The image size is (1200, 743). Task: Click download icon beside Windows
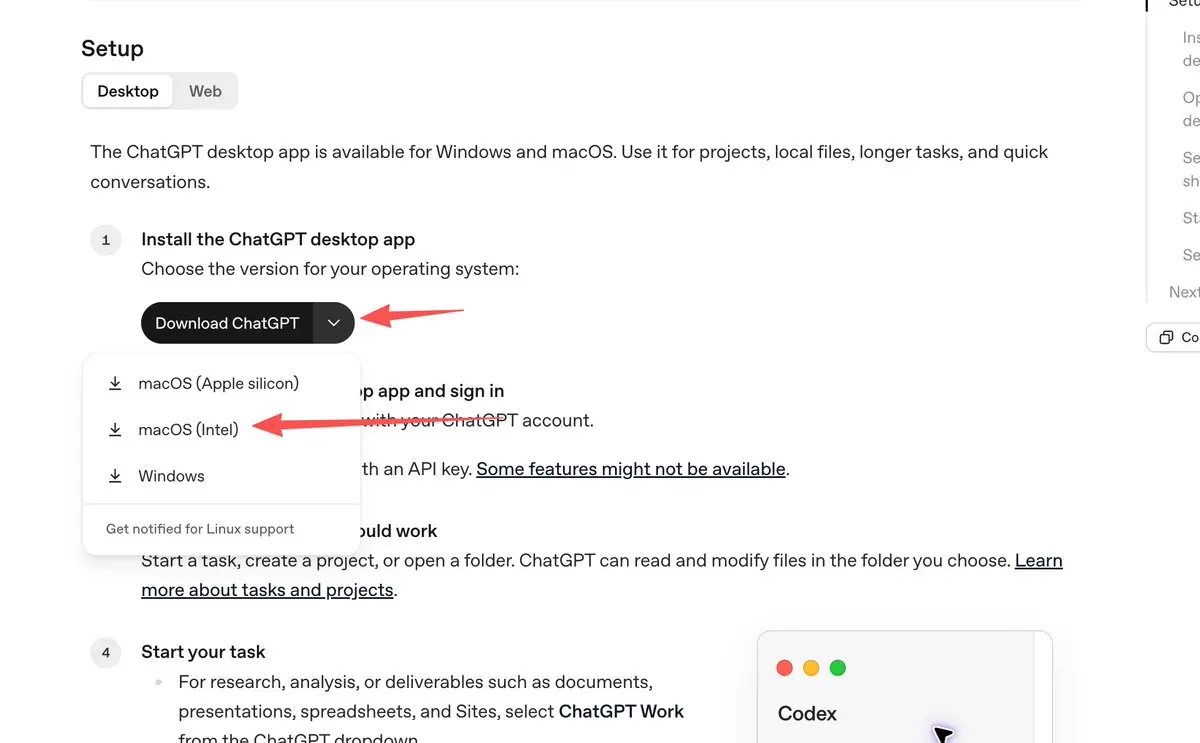pos(115,476)
